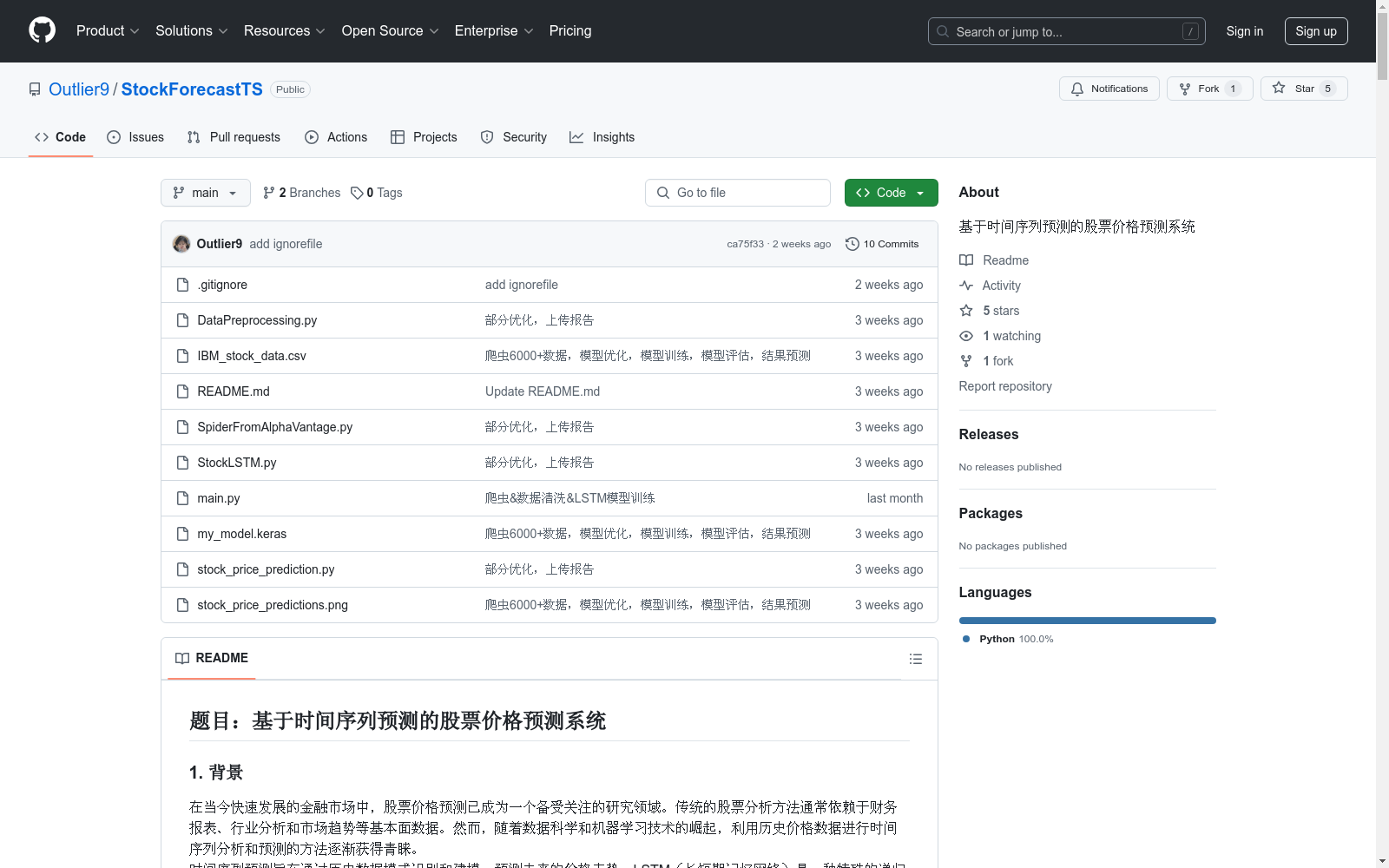Expand the Solutions menu
The width and height of the screenshot is (1389, 868).
click(191, 30)
